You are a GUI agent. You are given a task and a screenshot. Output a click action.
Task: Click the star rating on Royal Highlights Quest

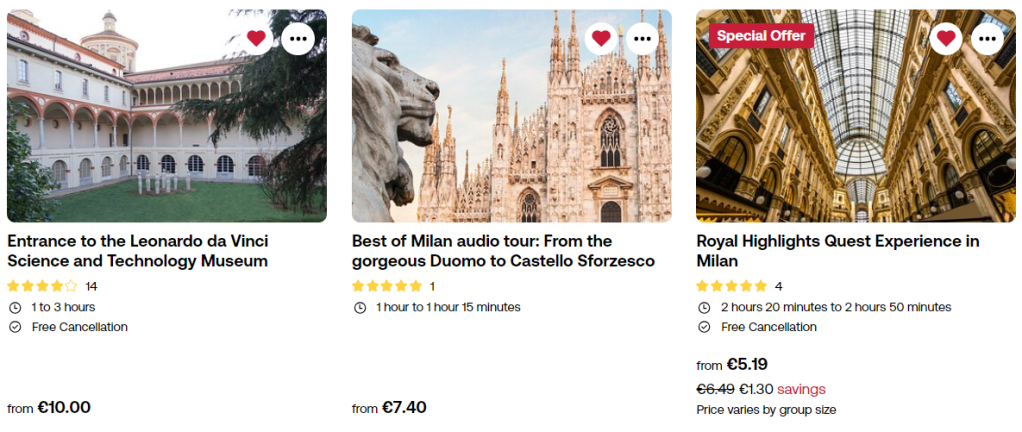[732, 286]
